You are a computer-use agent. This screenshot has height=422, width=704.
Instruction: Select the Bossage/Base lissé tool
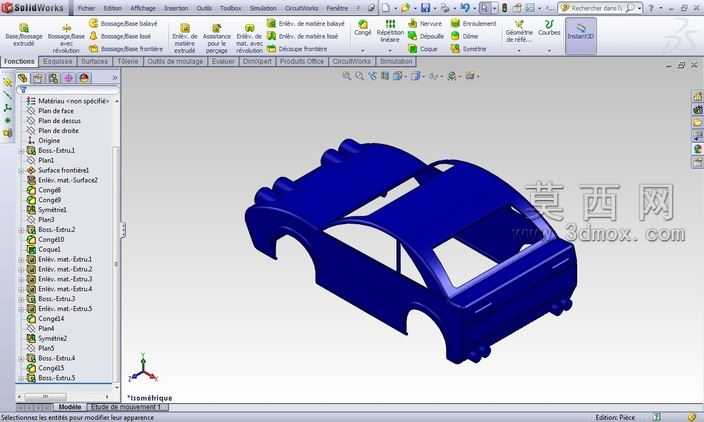pos(120,36)
